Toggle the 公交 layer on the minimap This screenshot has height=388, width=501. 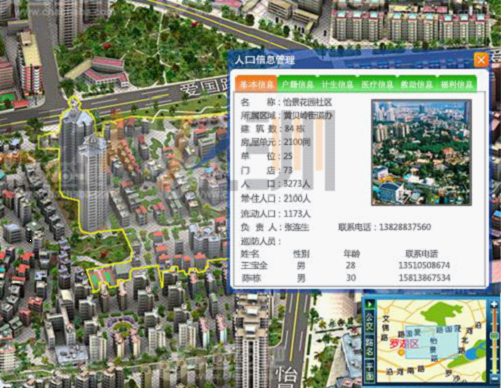(x=369, y=321)
